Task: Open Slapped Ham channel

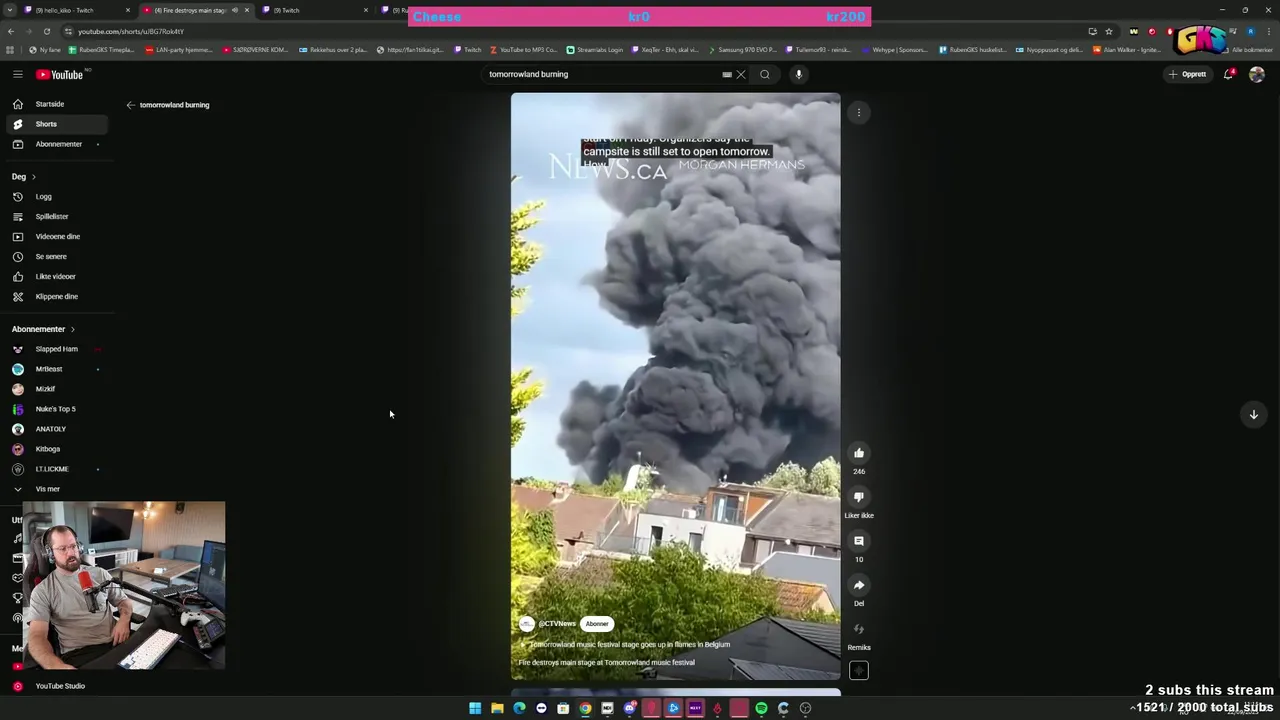Action: 56,349
